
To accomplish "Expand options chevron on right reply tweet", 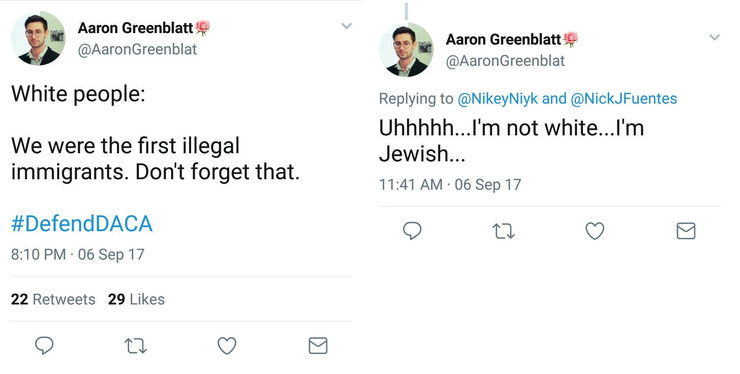I will pyautogui.click(x=715, y=37).
